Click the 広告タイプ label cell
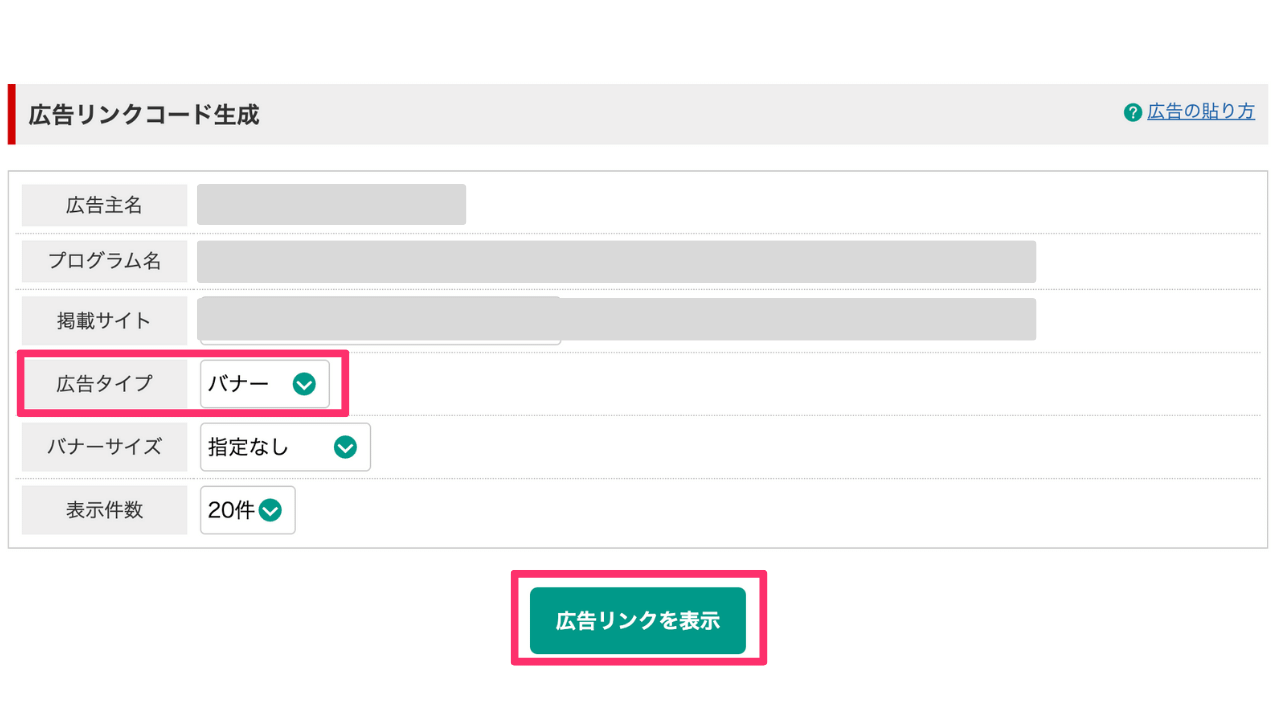 [104, 384]
